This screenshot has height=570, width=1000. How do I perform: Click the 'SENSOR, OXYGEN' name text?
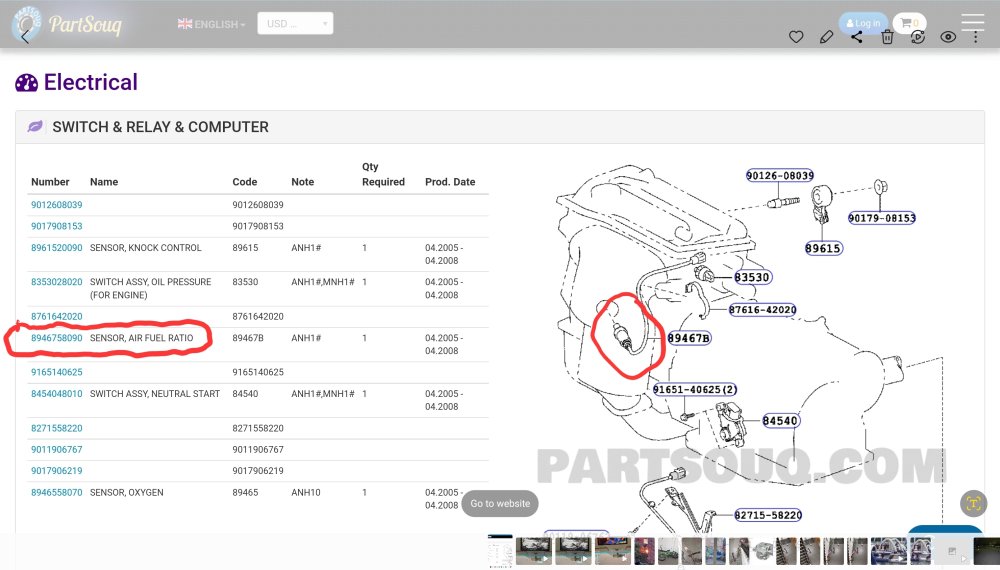pyautogui.click(x=126, y=493)
